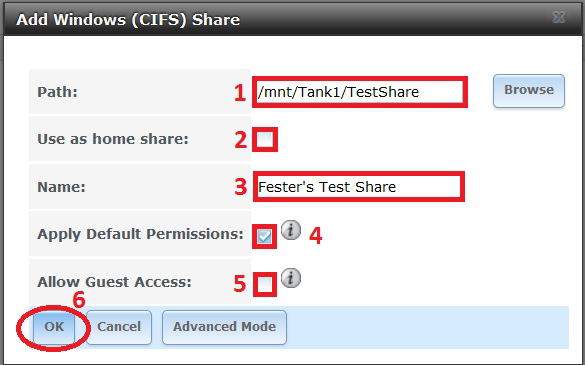This screenshot has height=365, width=585.
Task: Click the share Name input field
Action: (x=359, y=187)
